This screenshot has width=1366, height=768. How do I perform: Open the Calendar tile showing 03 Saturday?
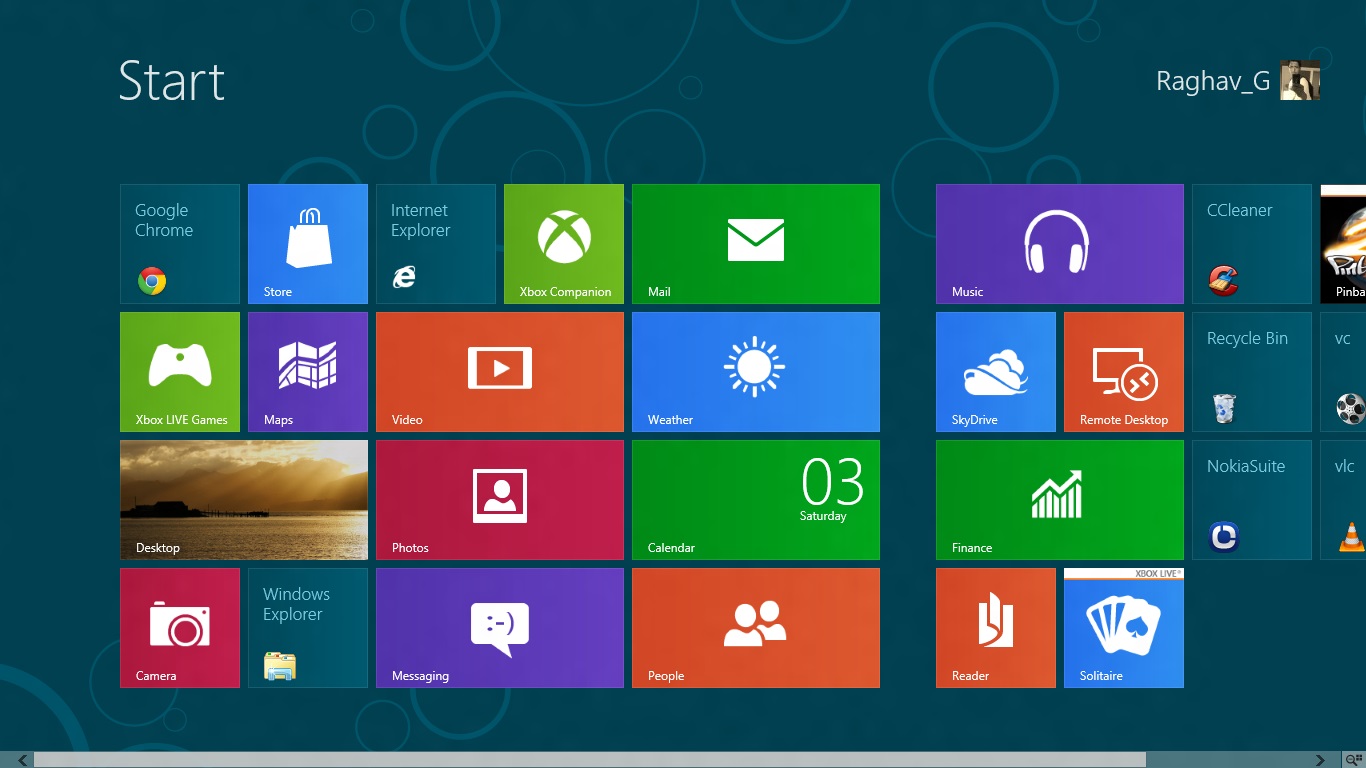click(x=756, y=500)
